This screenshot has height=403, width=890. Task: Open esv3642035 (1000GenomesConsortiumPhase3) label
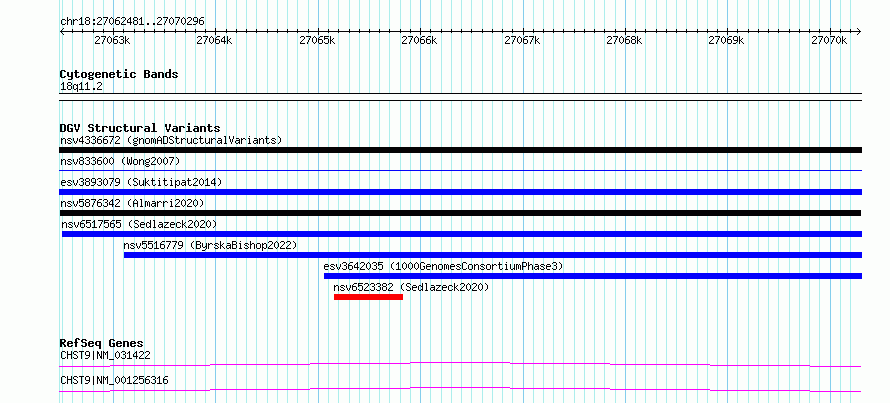pyautogui.click(x=443, y=266)
